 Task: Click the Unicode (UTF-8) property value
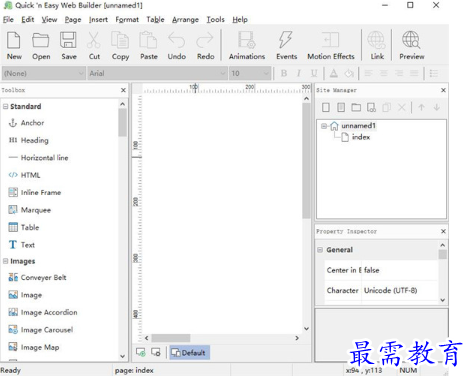(x=390, y=290)
